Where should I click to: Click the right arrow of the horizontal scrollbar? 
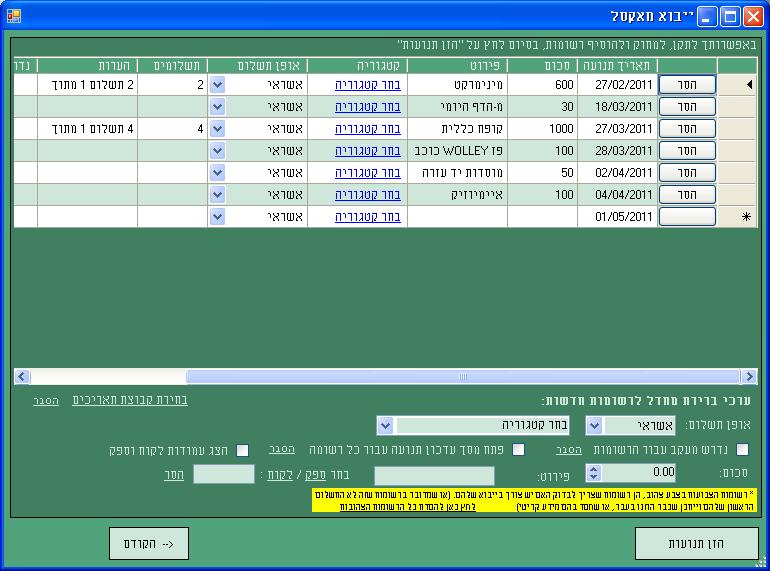[749, 377]
